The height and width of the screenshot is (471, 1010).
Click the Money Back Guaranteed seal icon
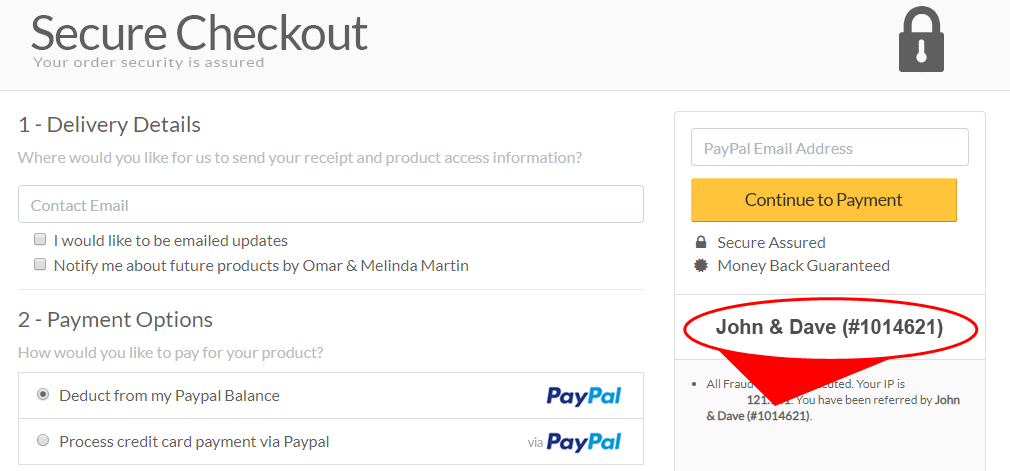[701, 265]
